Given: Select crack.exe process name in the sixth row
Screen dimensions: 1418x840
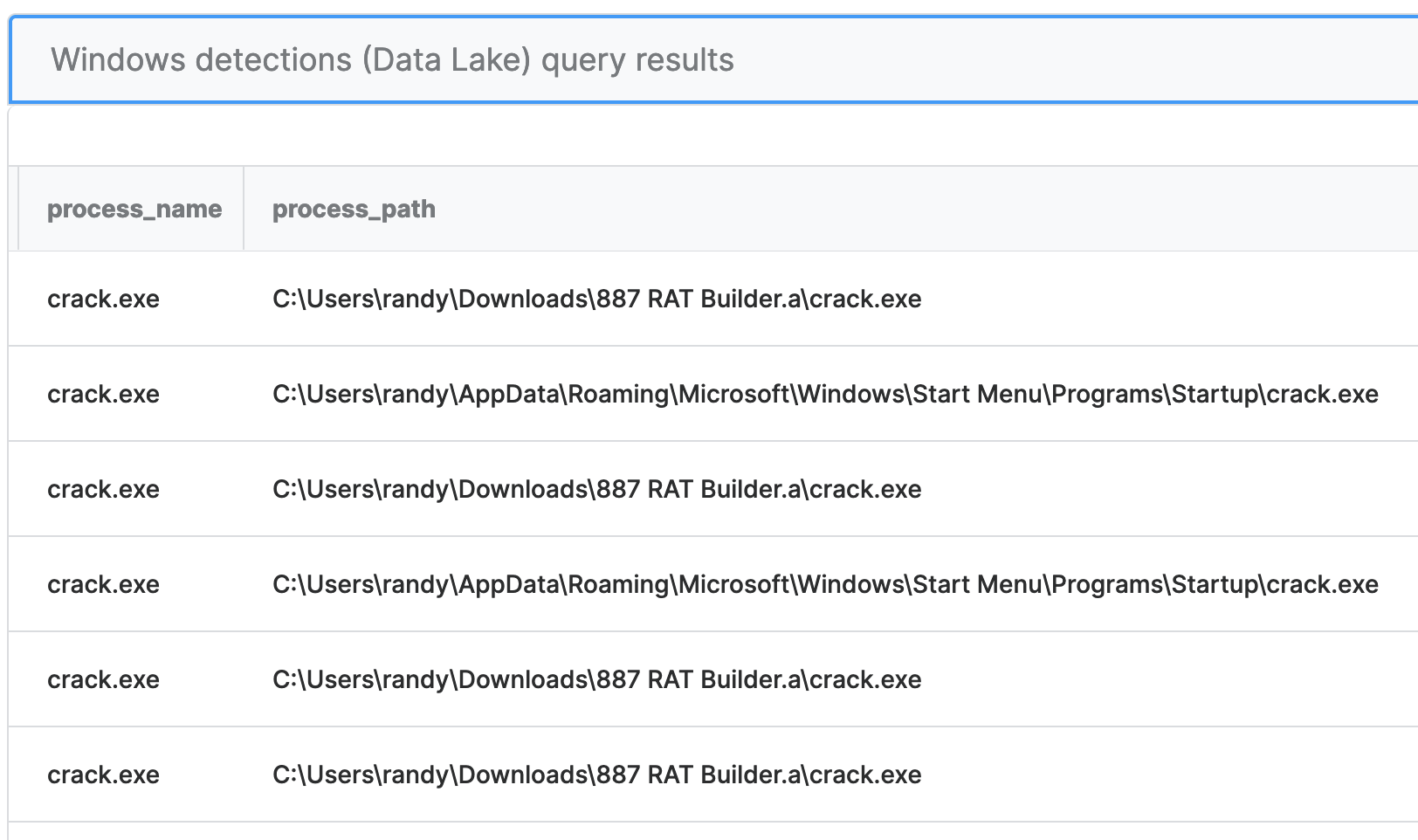Looking at the screenshot, I should tap(103, 775).
